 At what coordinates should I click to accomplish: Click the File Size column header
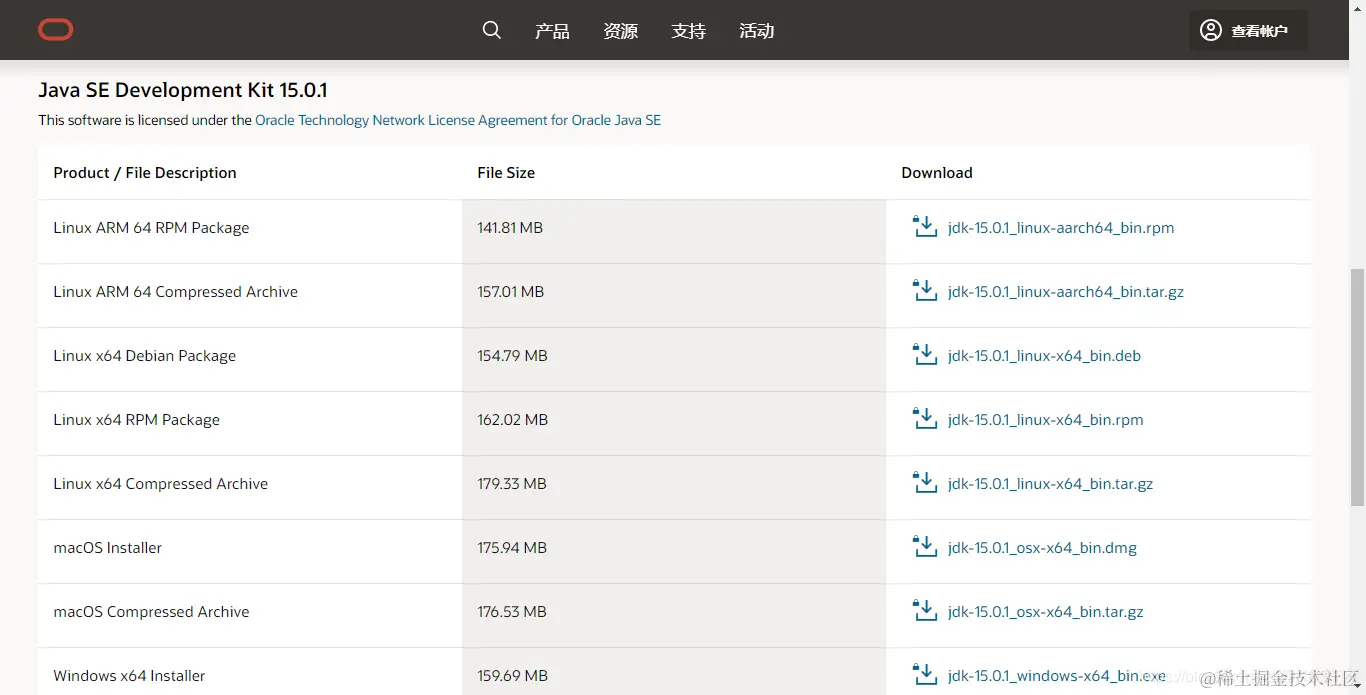pos(506,173)
